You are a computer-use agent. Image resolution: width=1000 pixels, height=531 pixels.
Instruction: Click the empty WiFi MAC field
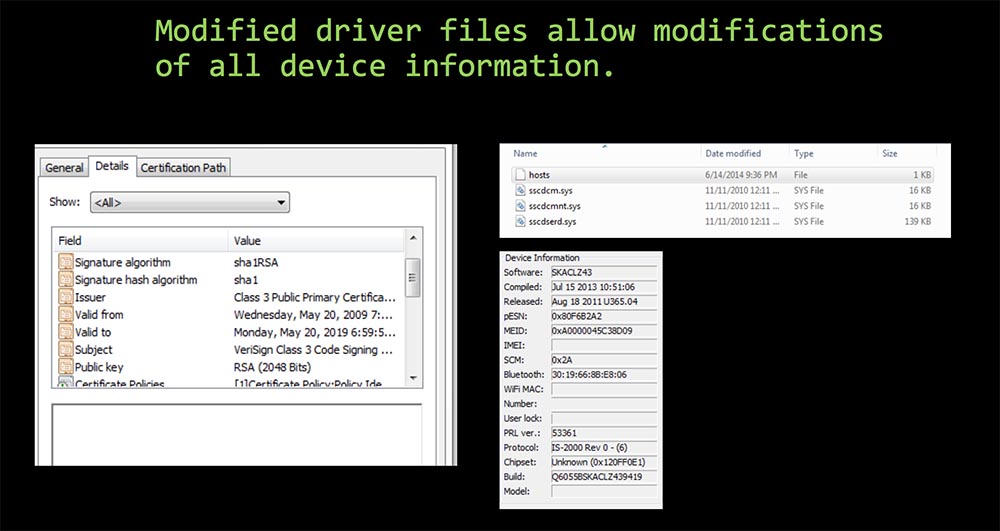(603, 389)
